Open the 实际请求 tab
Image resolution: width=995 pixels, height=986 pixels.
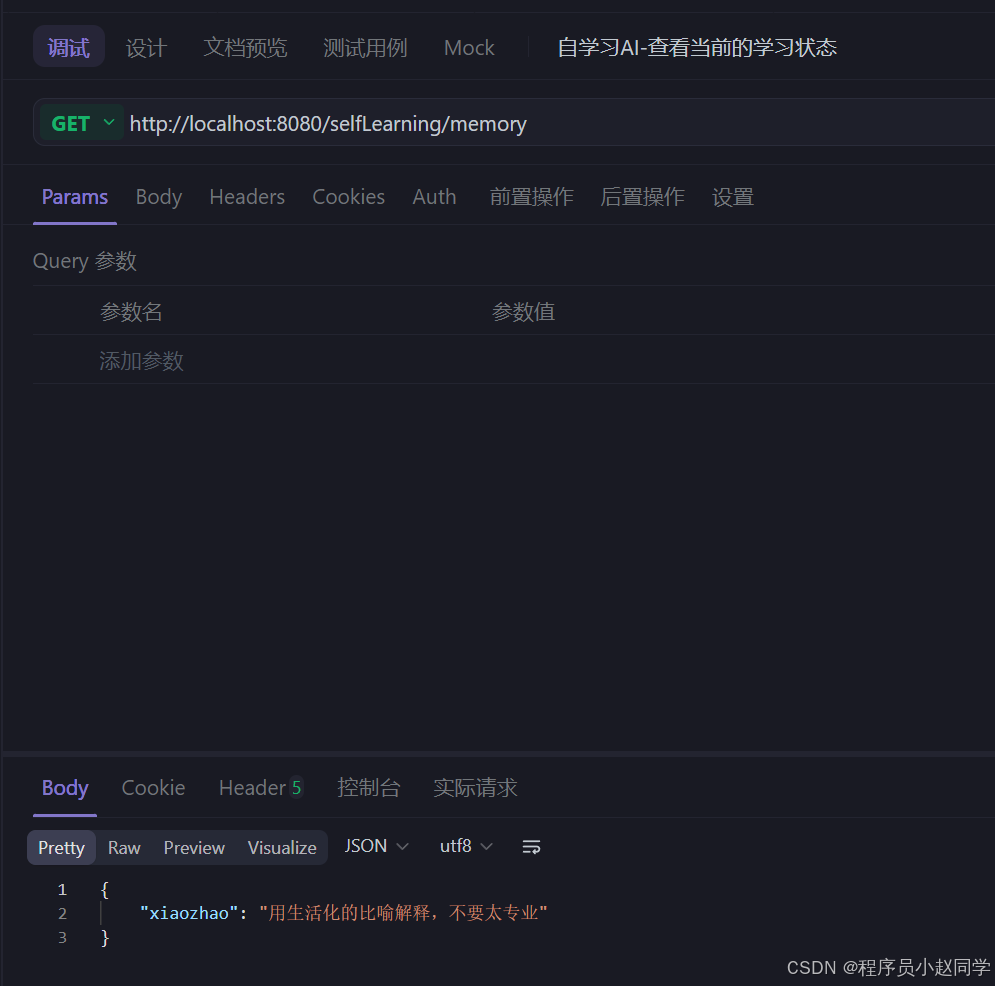point(475,787)
